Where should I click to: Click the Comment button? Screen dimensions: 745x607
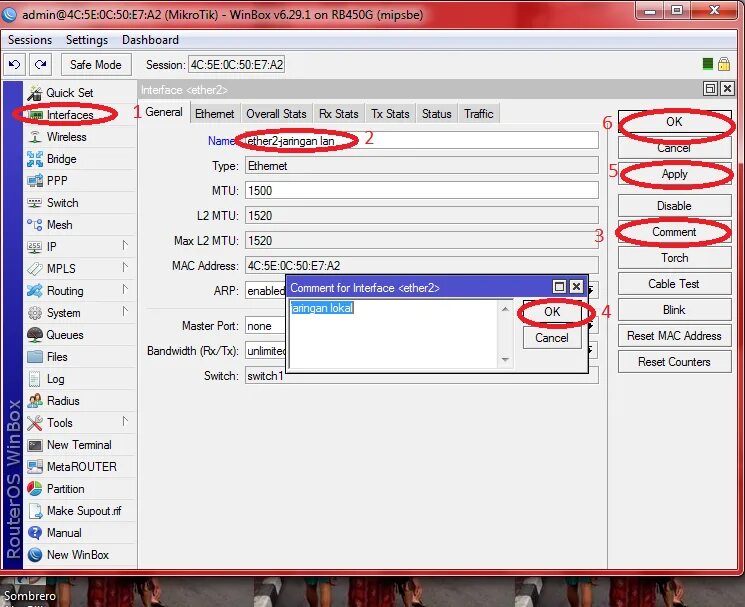tap(674, 232)
